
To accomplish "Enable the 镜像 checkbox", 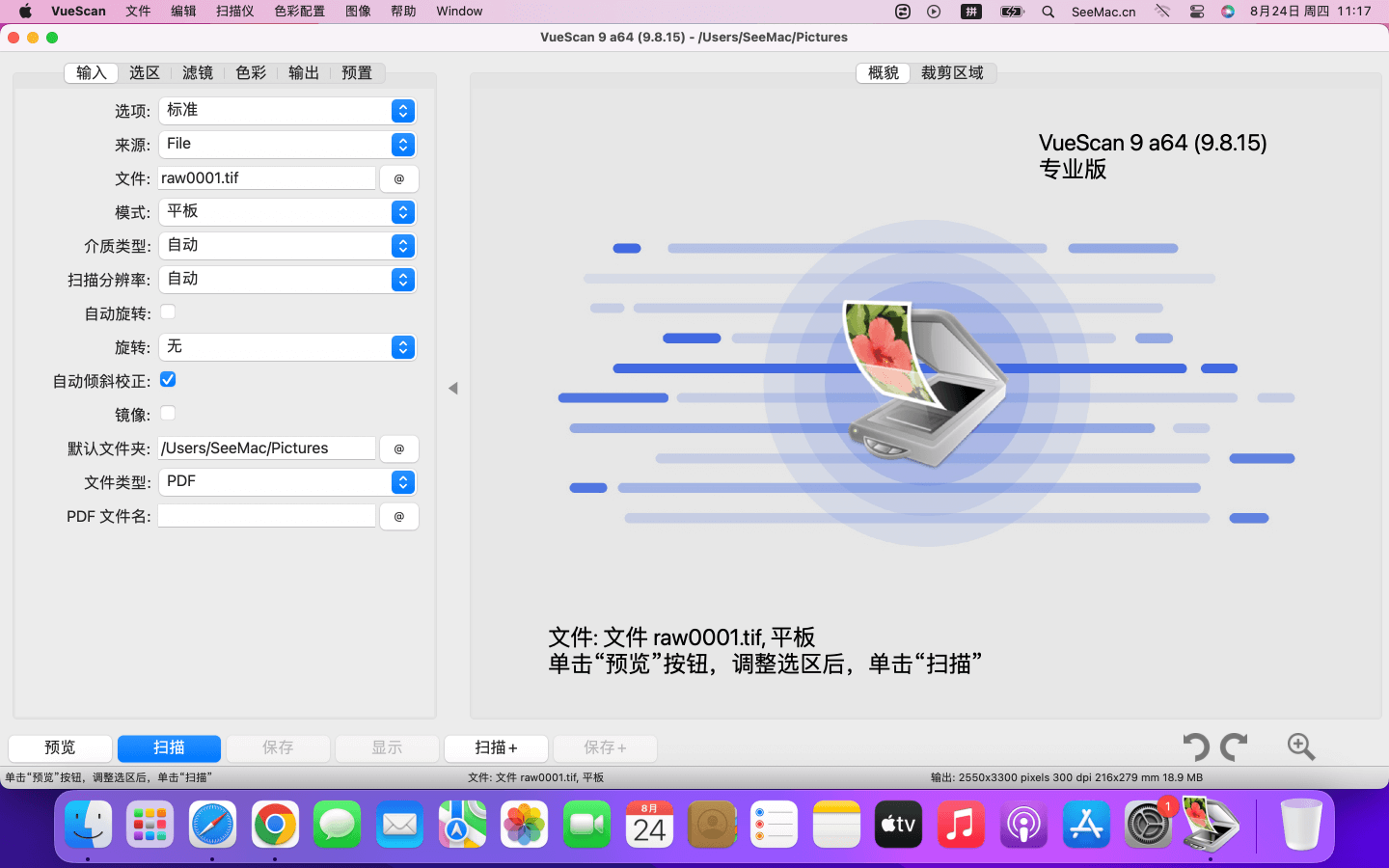I will coord(168,414).
